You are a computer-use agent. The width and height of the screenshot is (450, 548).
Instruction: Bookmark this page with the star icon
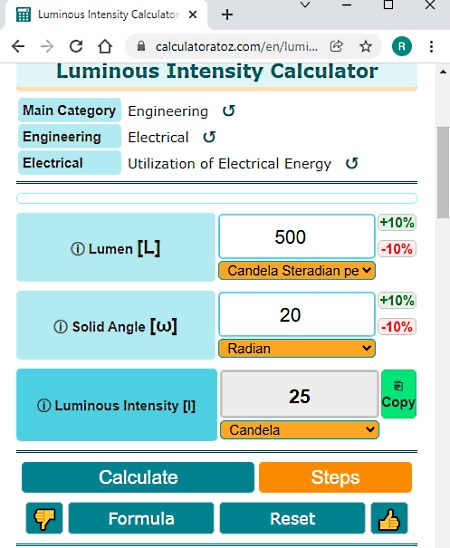pos(365,46)
